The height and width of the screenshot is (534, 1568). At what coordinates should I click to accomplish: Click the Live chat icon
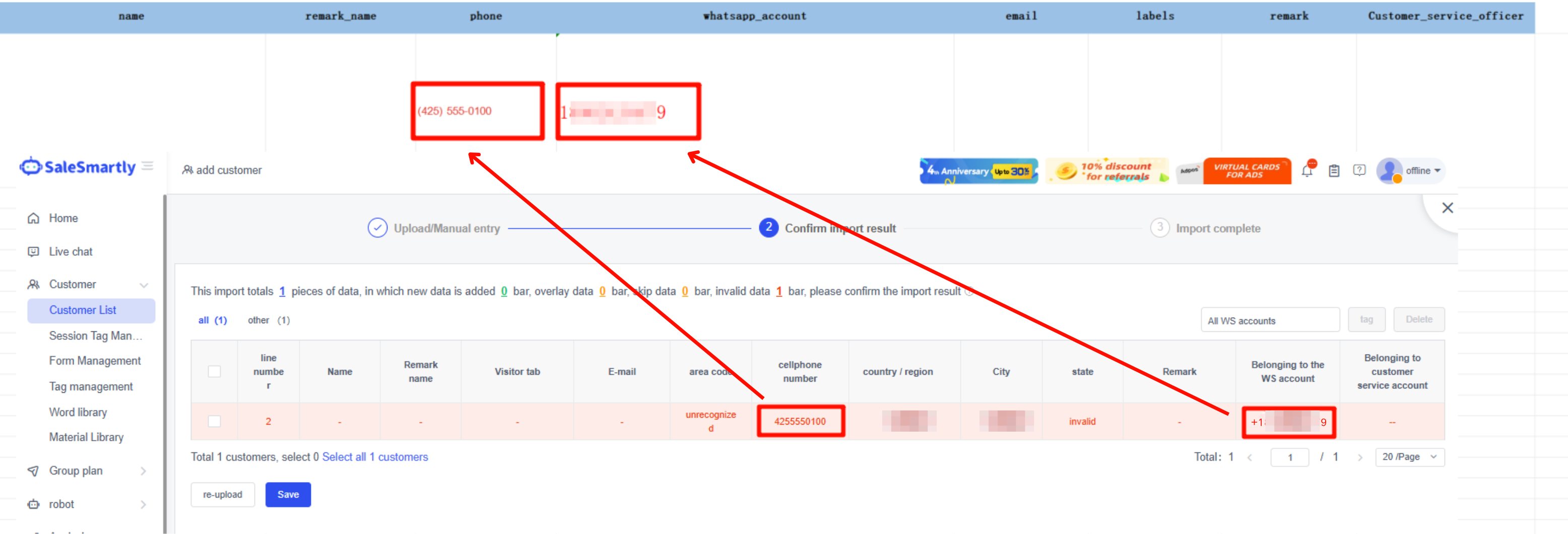33,252
